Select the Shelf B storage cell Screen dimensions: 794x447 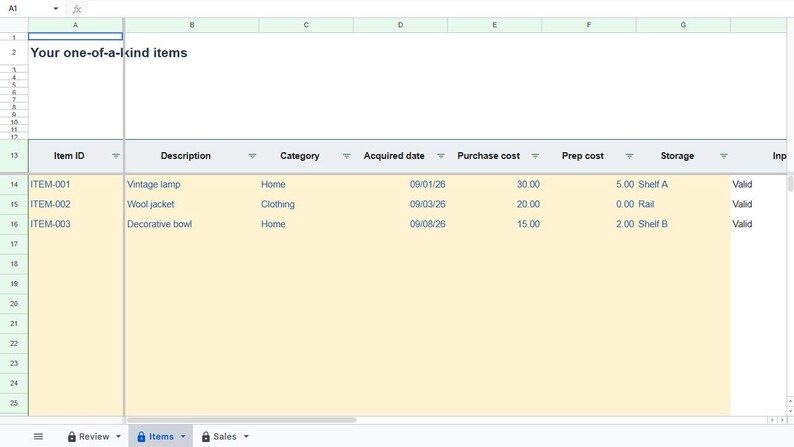coord(683,224)
